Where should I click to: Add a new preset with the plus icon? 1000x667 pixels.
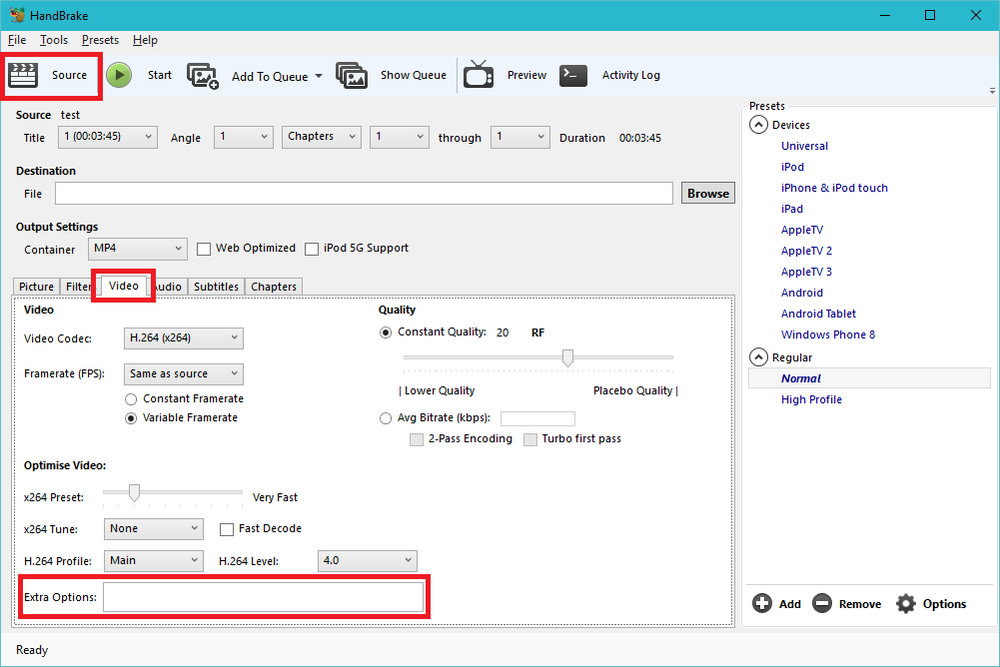click(x=761, y=603)
